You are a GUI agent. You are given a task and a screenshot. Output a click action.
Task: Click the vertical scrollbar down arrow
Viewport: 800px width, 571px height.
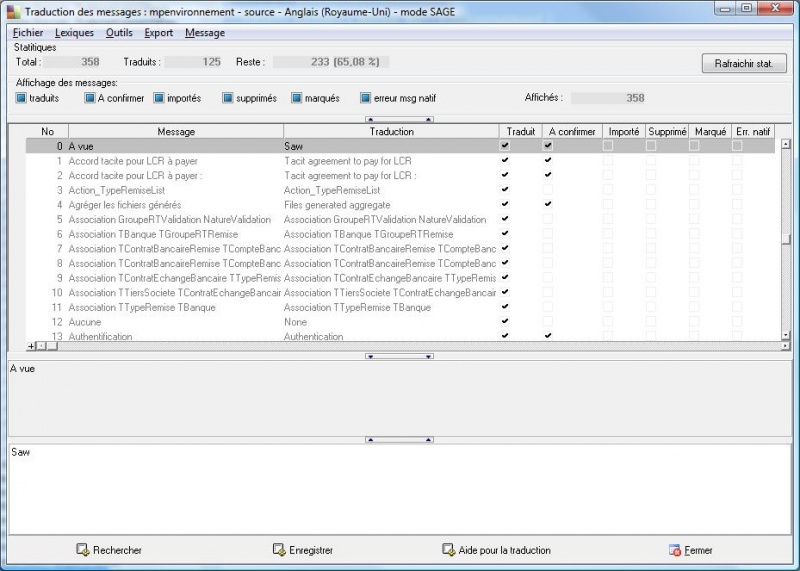coord(786,335)
